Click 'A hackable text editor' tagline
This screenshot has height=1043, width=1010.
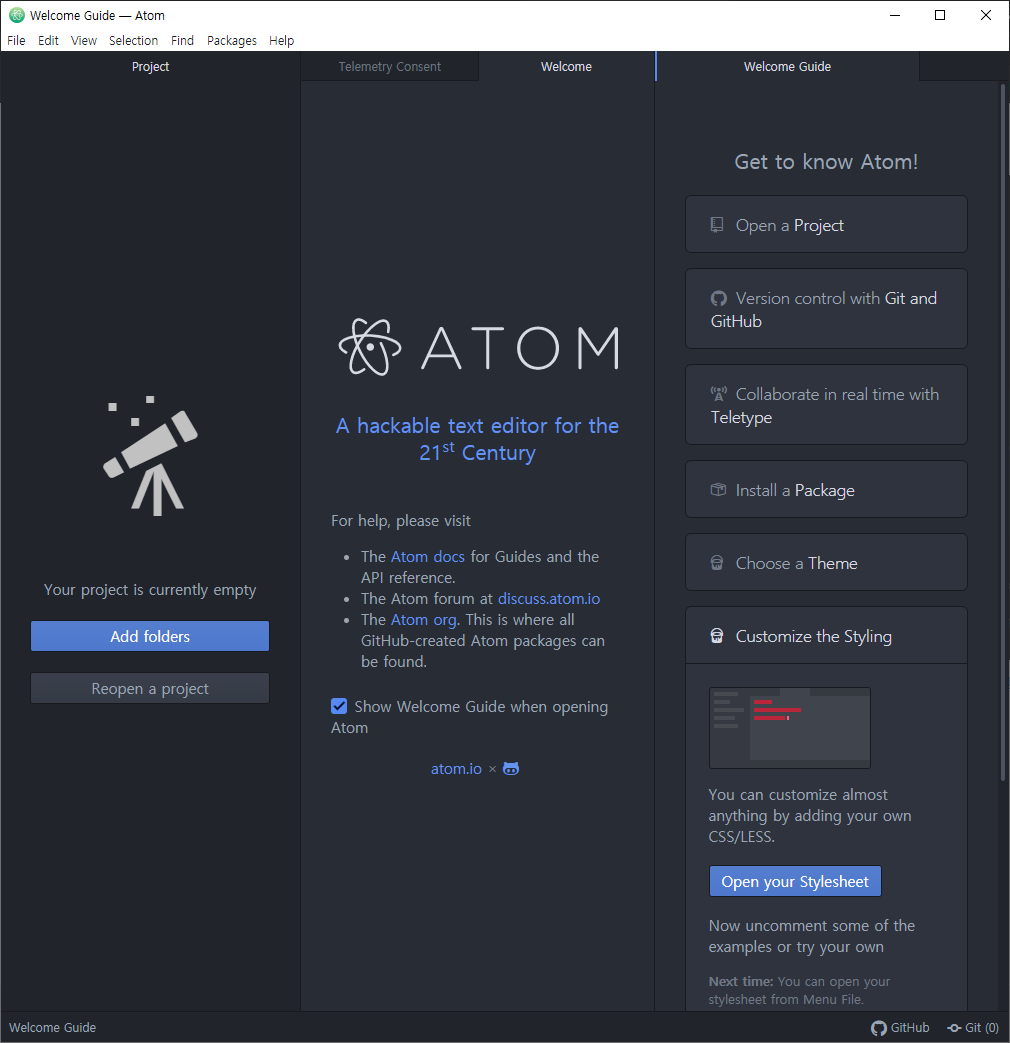pyautogui.click(x=478, y=439)
